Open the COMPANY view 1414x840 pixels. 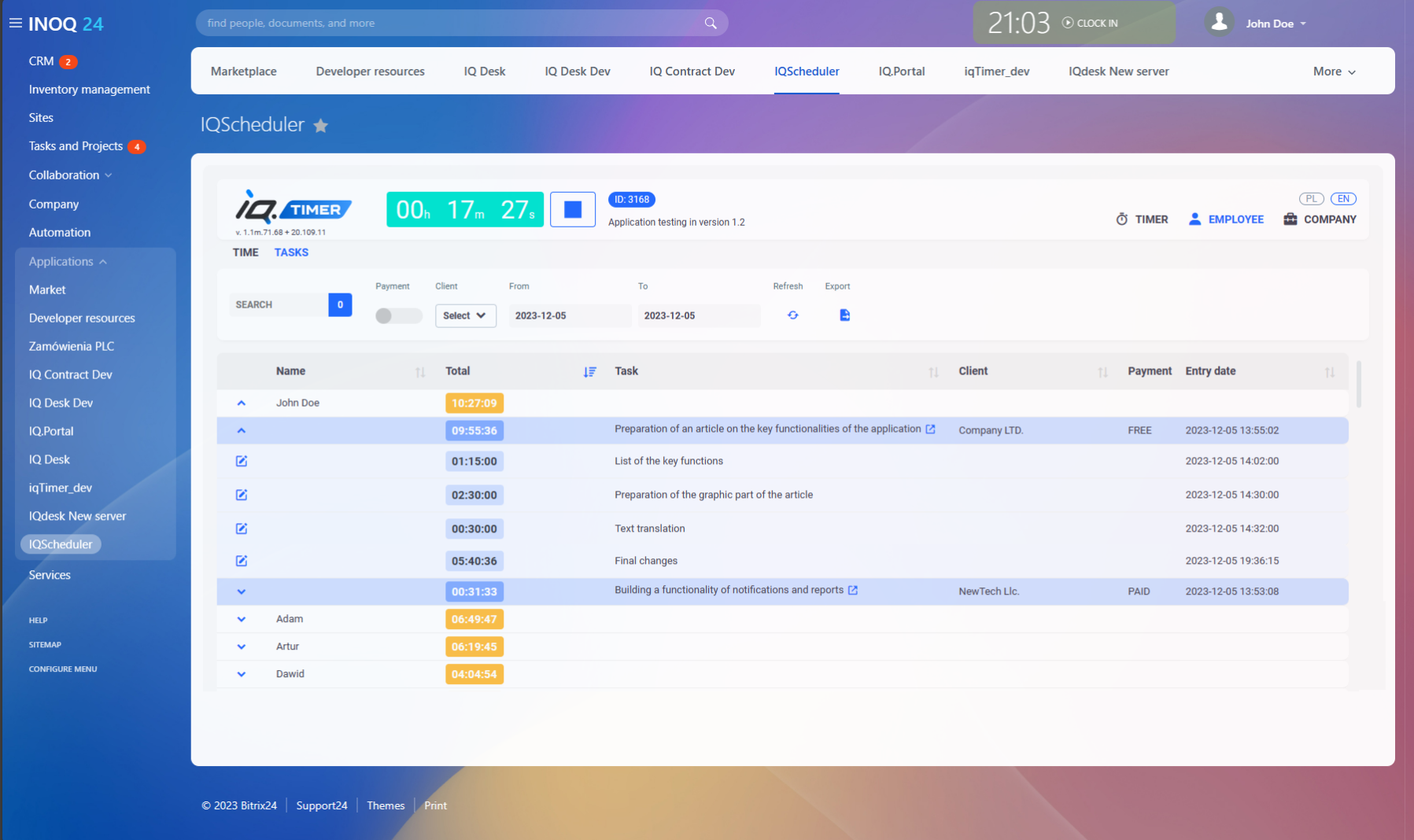coord(1320,219)
